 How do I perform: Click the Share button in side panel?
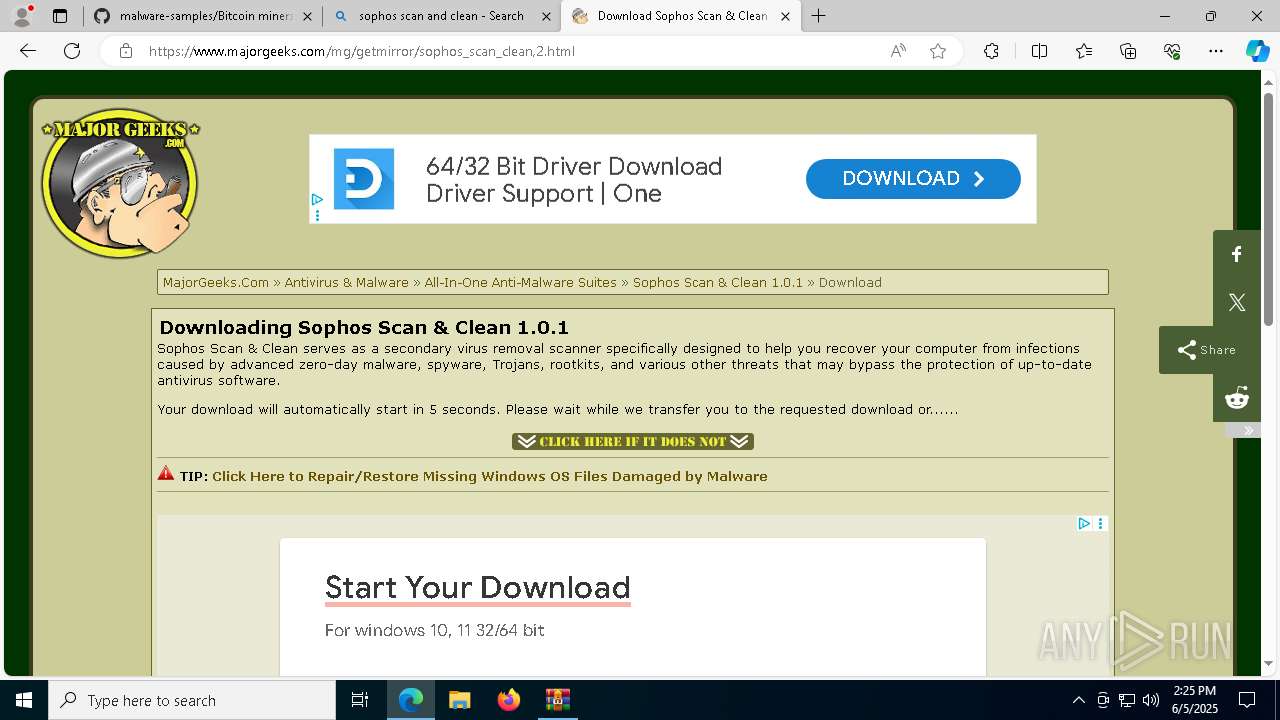click(1210, 350)
